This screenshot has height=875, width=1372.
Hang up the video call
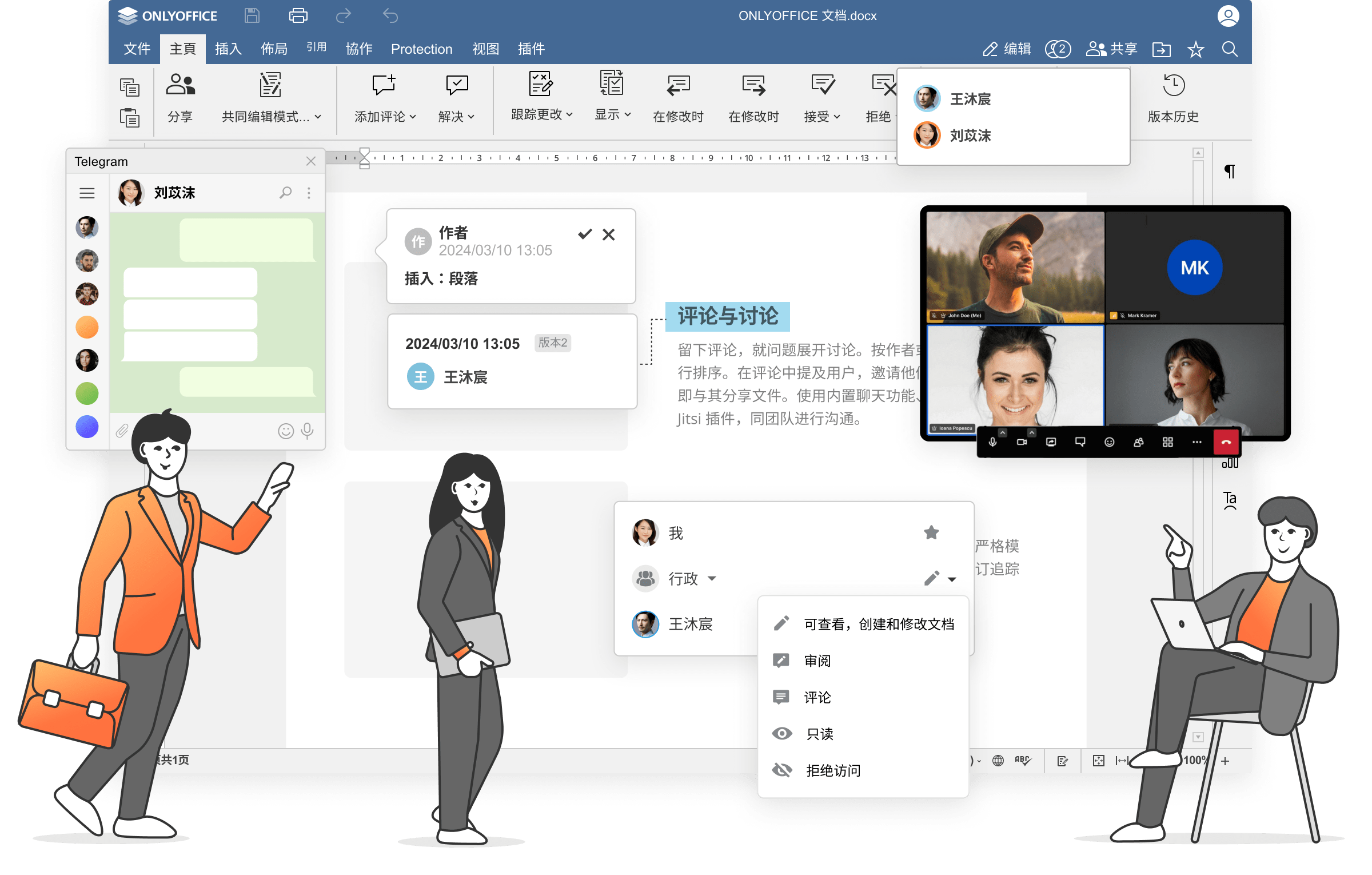coord(1226,442)
